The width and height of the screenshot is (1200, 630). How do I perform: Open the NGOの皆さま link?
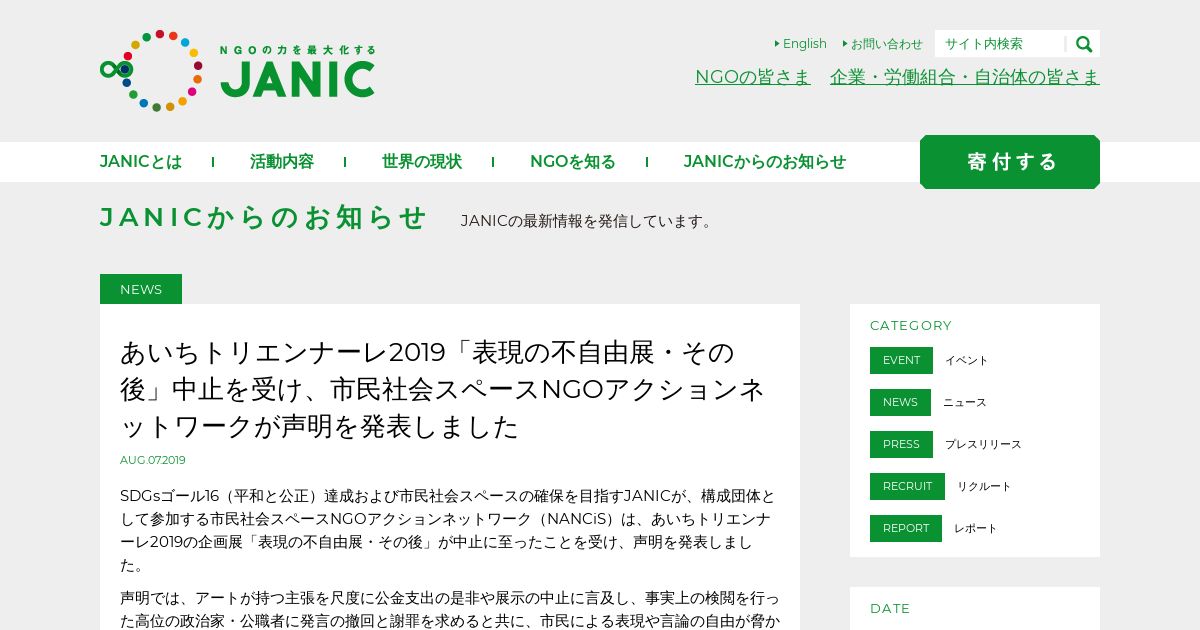(x=753, y=77)
